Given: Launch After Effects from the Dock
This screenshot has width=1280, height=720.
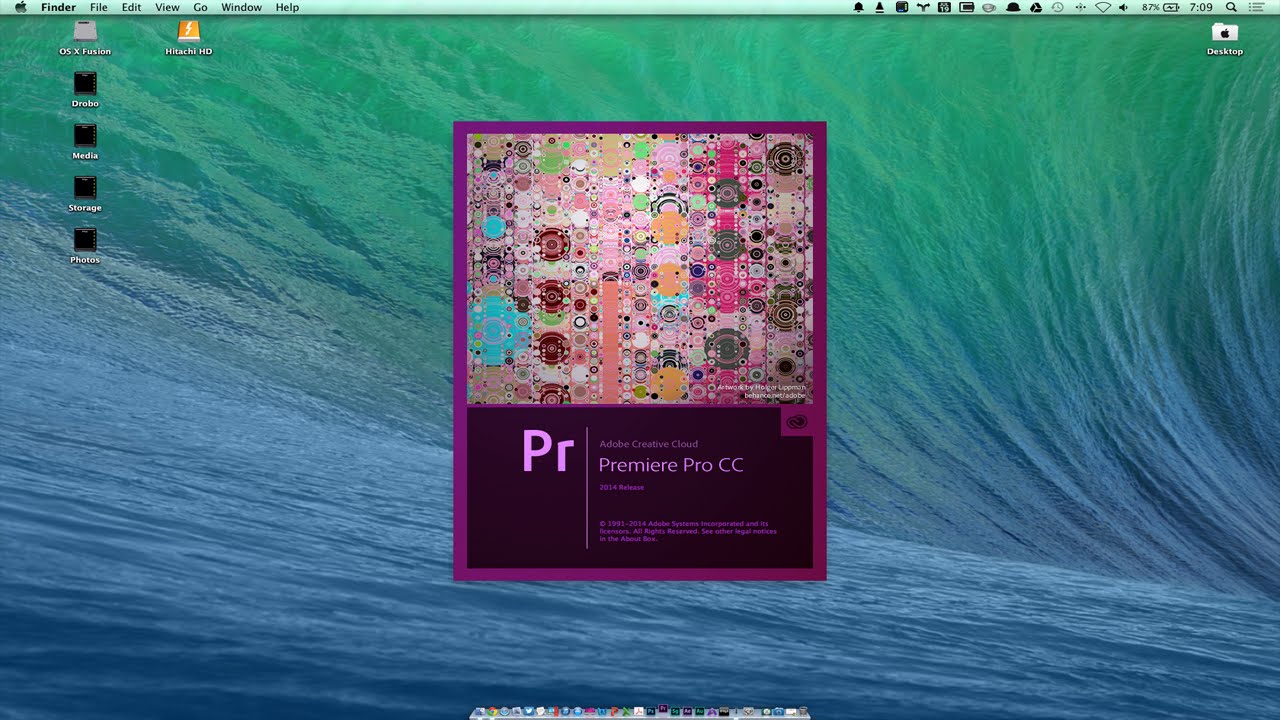Looking at the screenshot, I should pyautogui.click(x=688, y=711).
